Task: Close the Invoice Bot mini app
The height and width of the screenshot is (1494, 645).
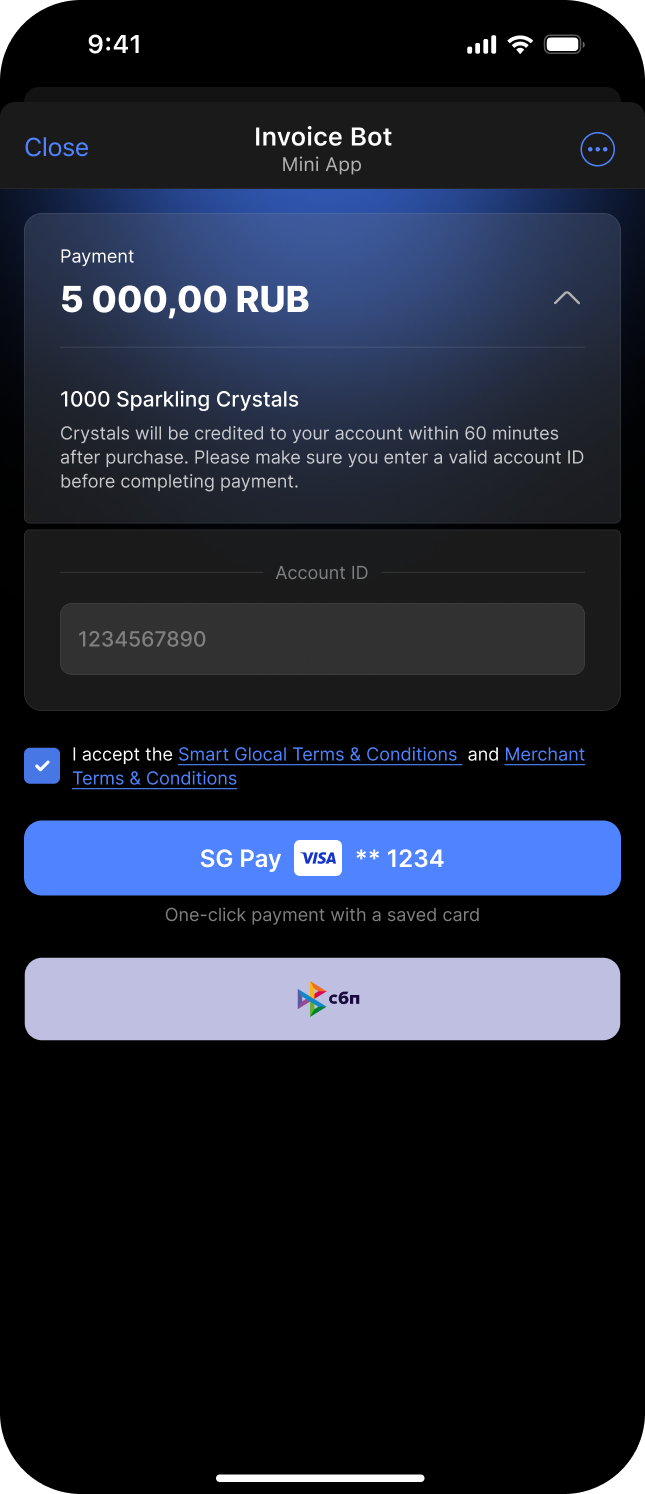Action: click(56, 147)
